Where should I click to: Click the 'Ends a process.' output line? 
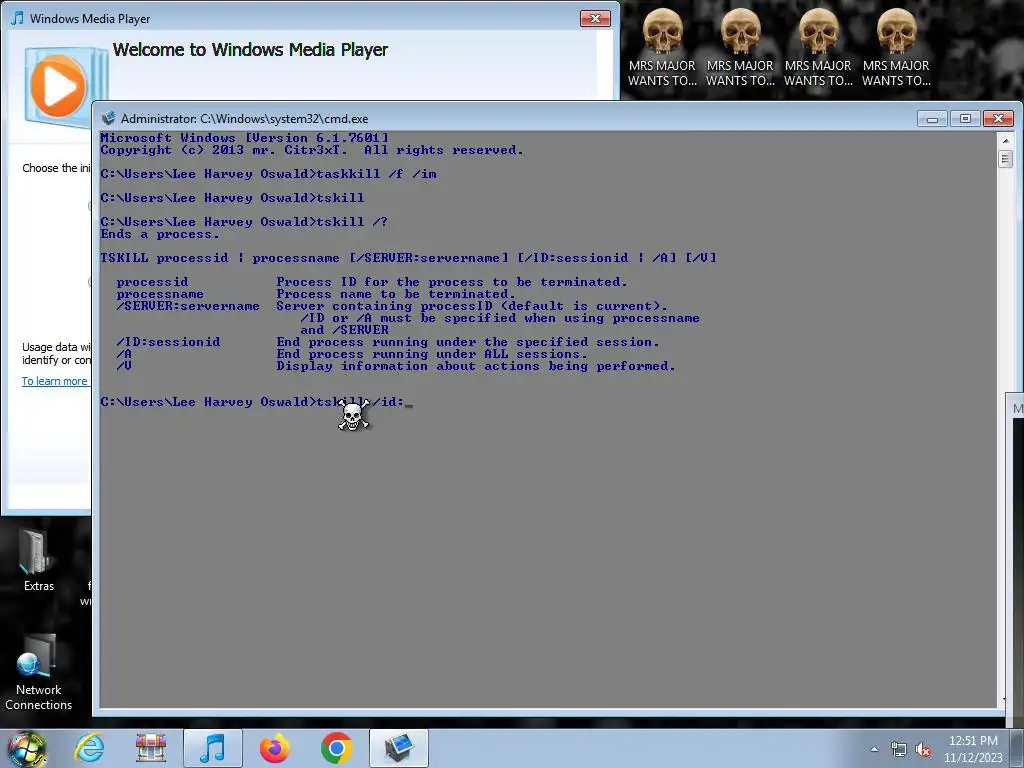(160, 234)
